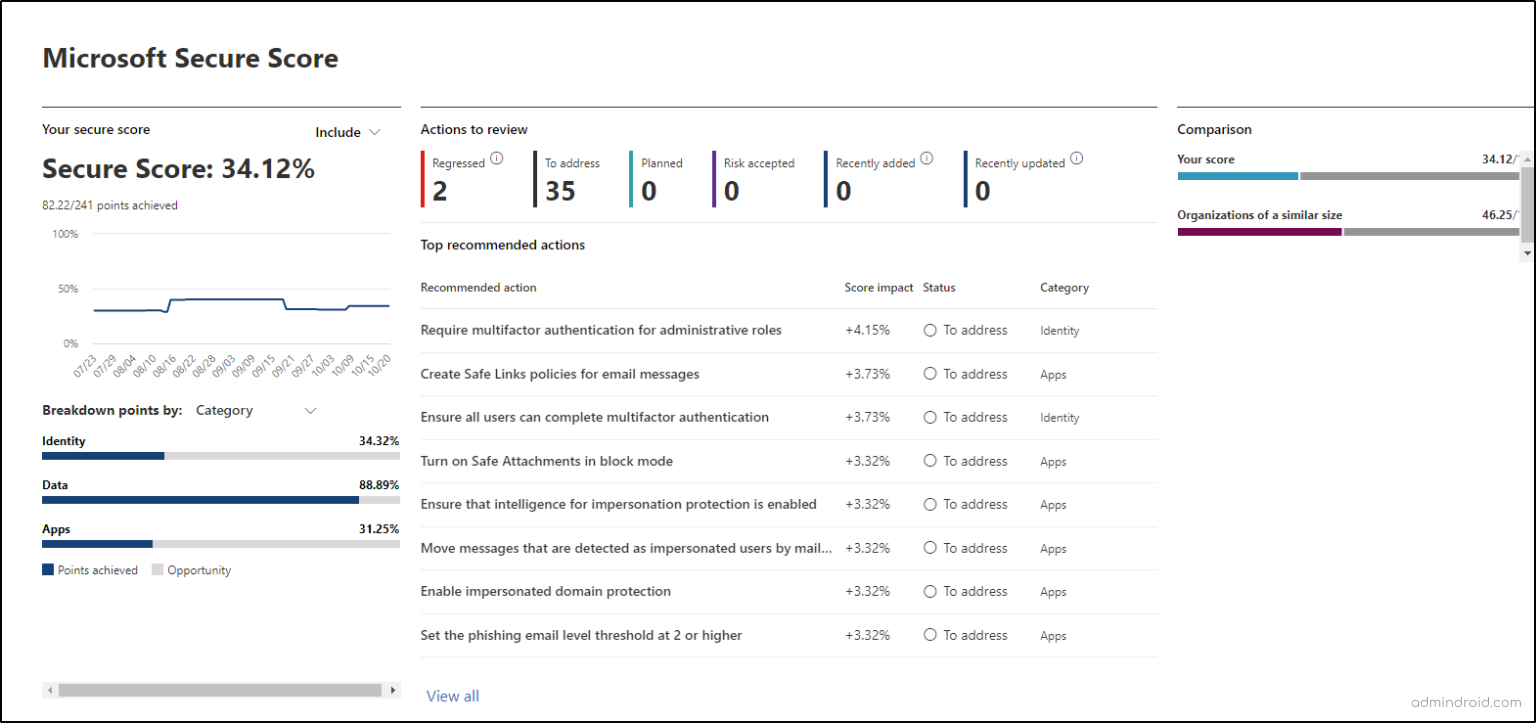Click info icon next to Regressed
The width and height of the screenshot is (1536, 723).
pos(497,159)
